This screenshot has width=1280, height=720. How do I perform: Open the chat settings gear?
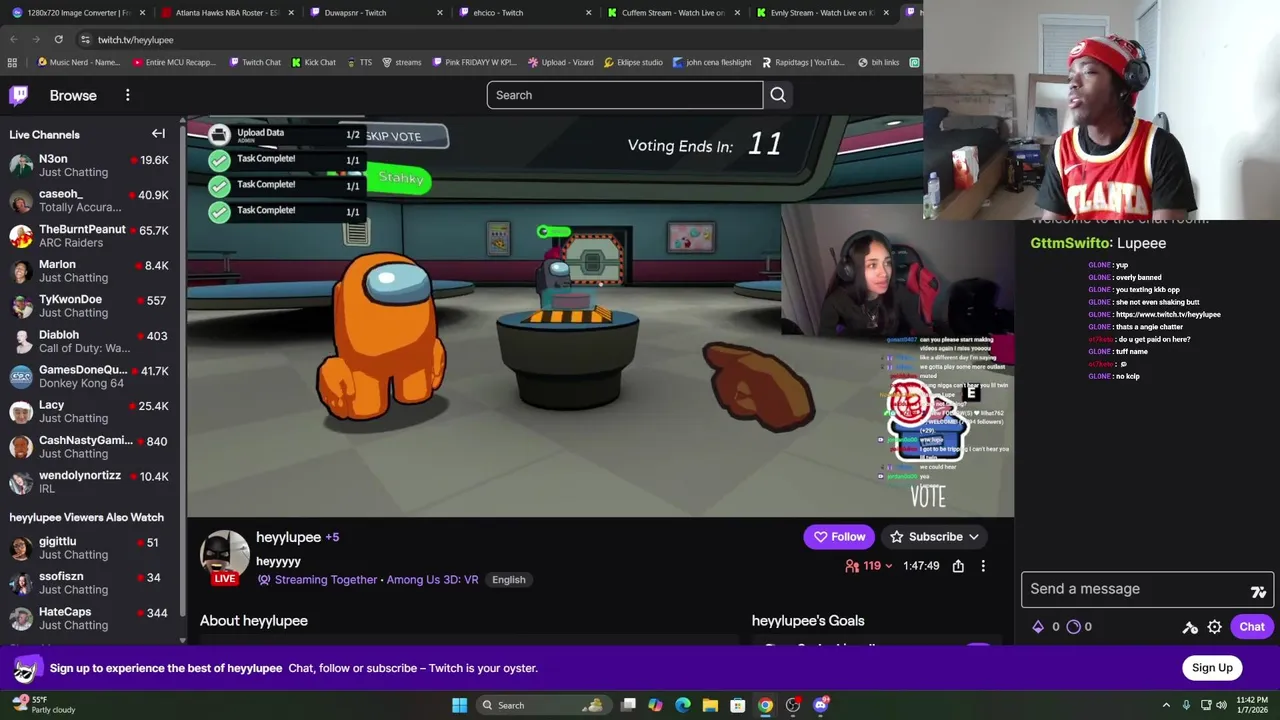(1214, 627)
